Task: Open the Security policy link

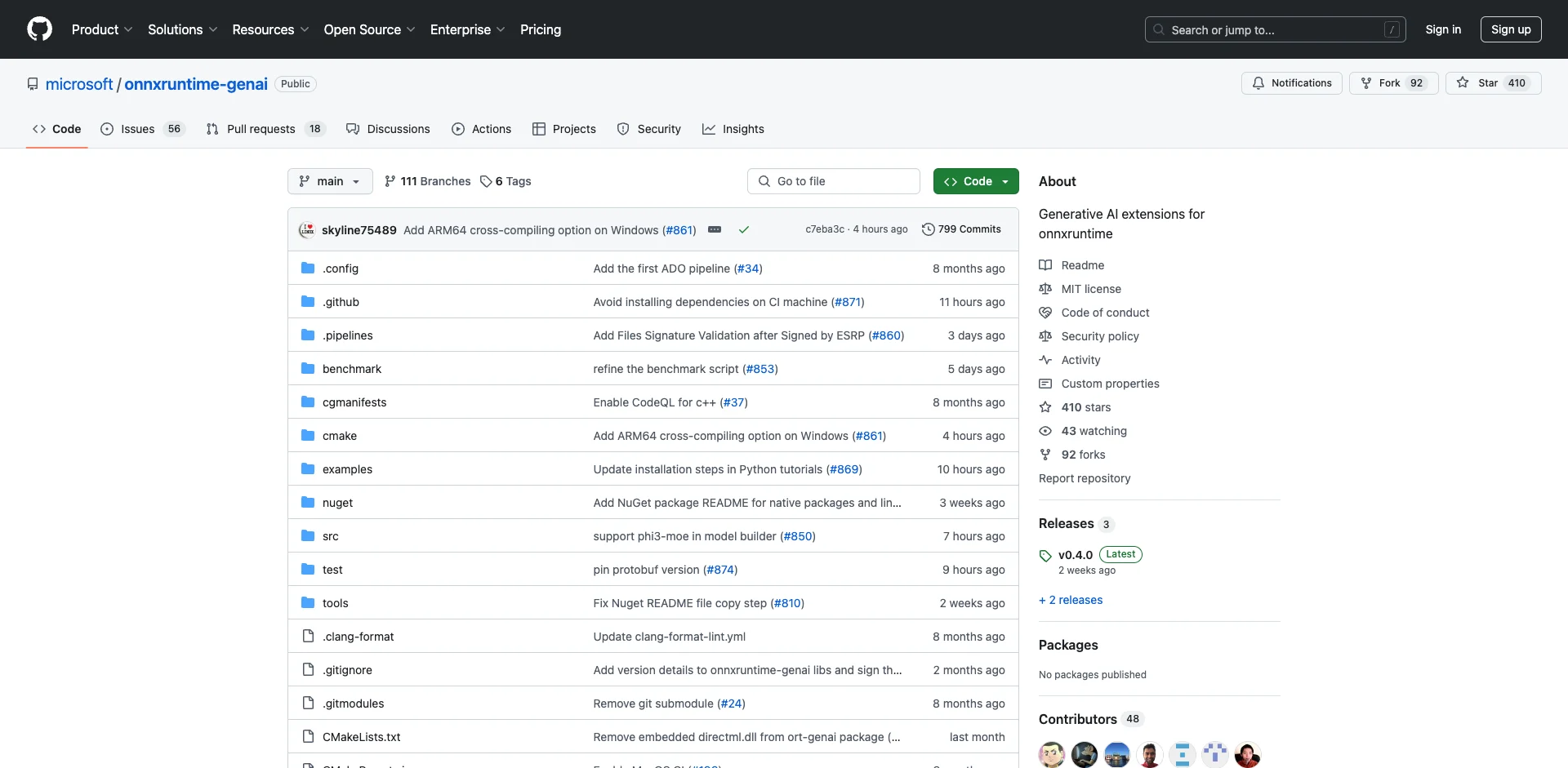Action: point(1100,336)
